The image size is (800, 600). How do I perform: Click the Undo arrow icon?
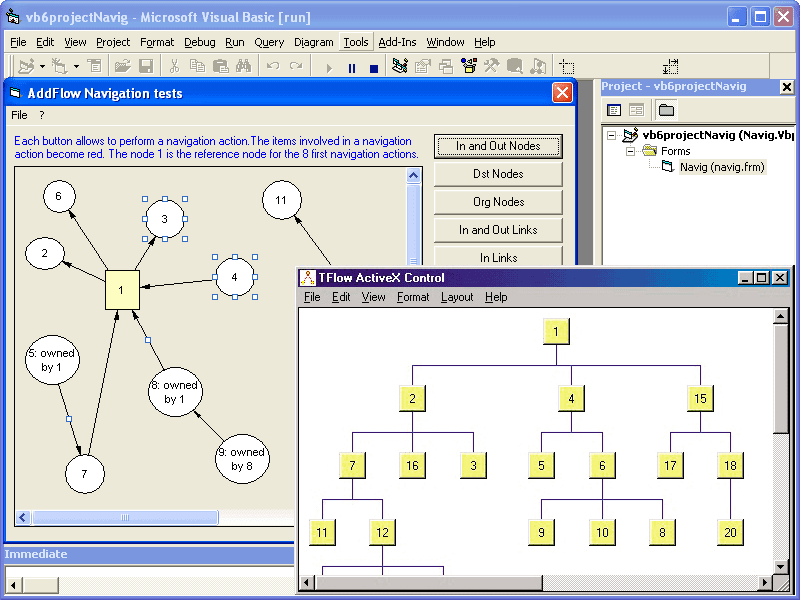click(x=273, y=66)
